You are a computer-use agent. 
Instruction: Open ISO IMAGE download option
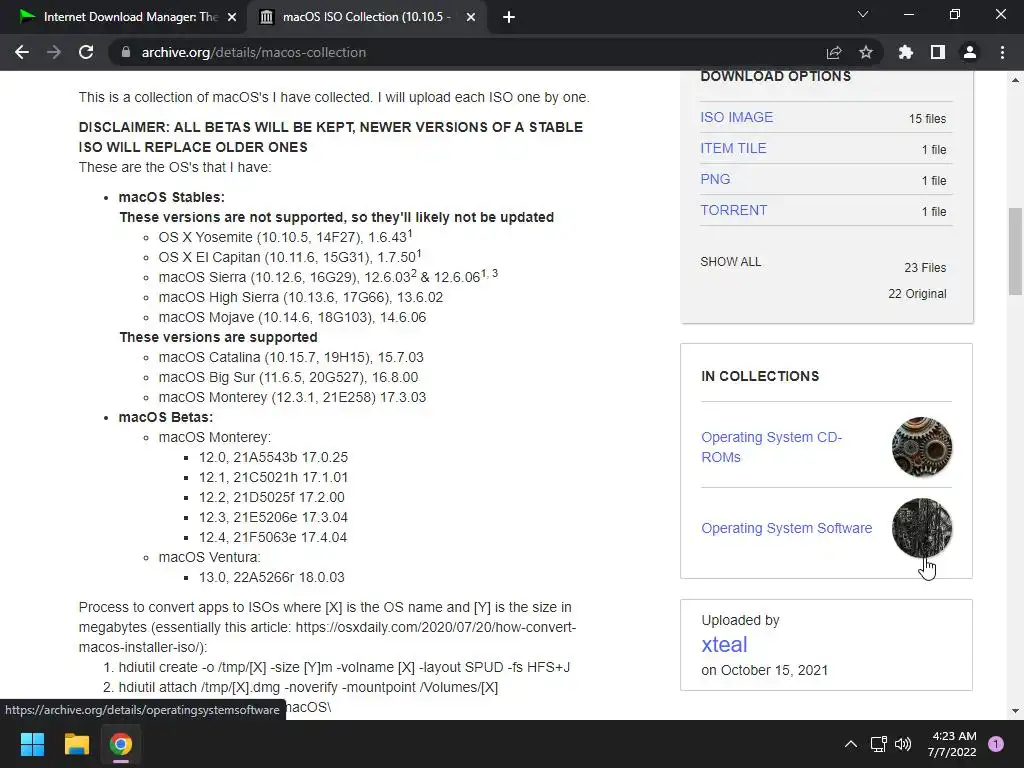[x=736, y=117]
